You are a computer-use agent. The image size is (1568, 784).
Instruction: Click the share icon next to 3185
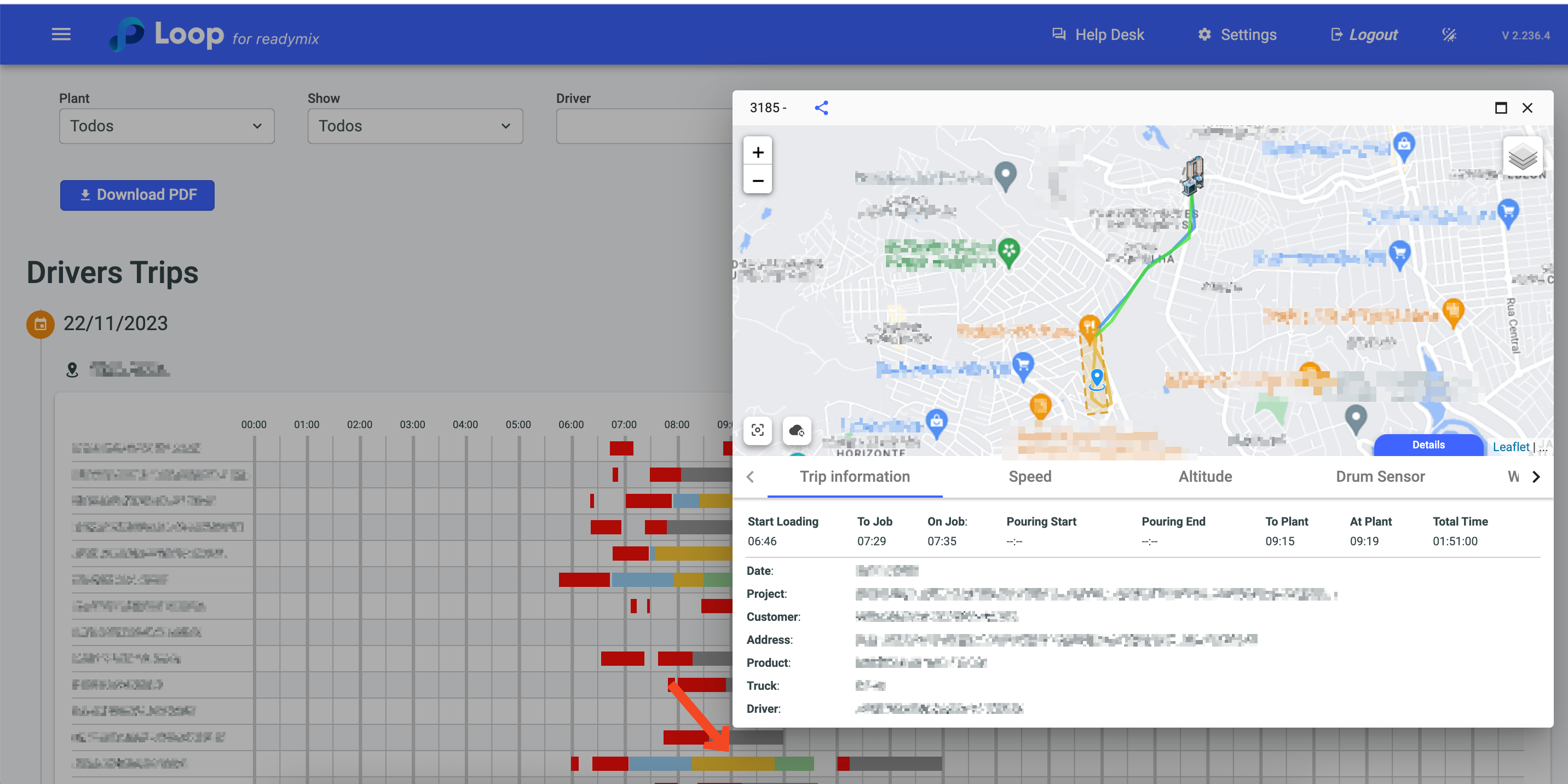(x=821, y=108)
